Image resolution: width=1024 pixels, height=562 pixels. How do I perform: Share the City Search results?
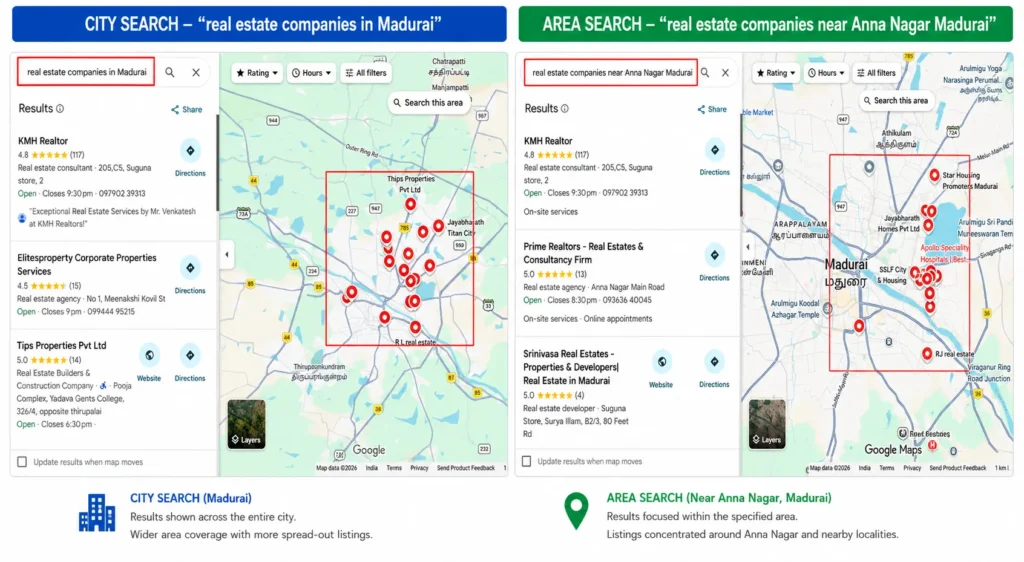[x=187, y=110]
